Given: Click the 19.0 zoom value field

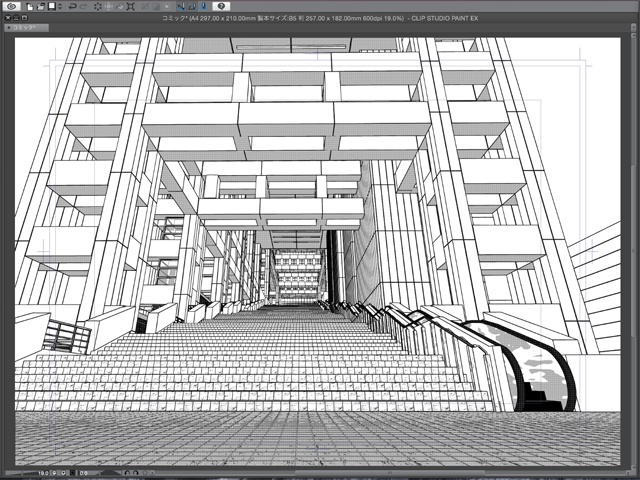Looking at the screenshot, I should (x=43, y=473).
